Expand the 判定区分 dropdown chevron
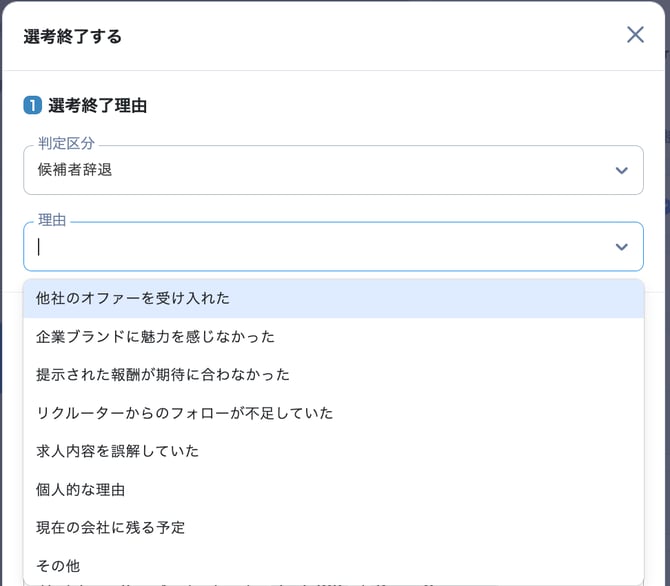This screenshot has width=670, height=586. (621, 171)
